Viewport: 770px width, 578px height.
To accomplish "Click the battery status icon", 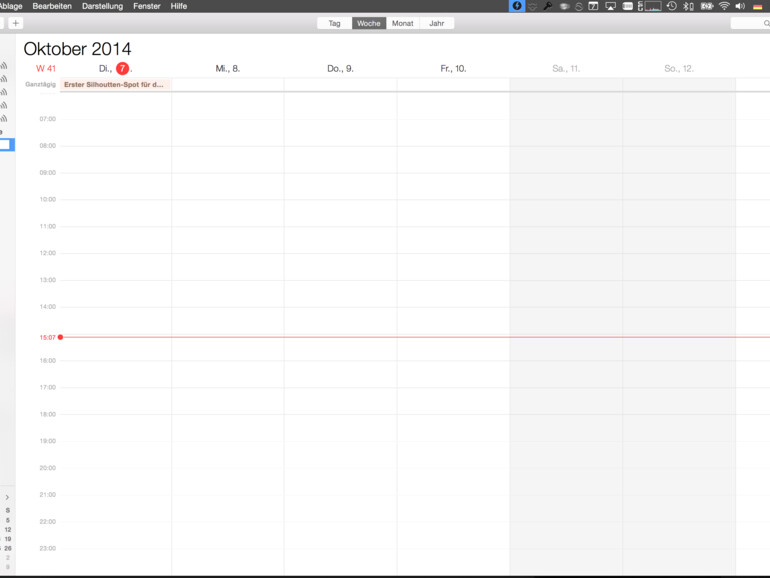I will click(x=707, y=6).
